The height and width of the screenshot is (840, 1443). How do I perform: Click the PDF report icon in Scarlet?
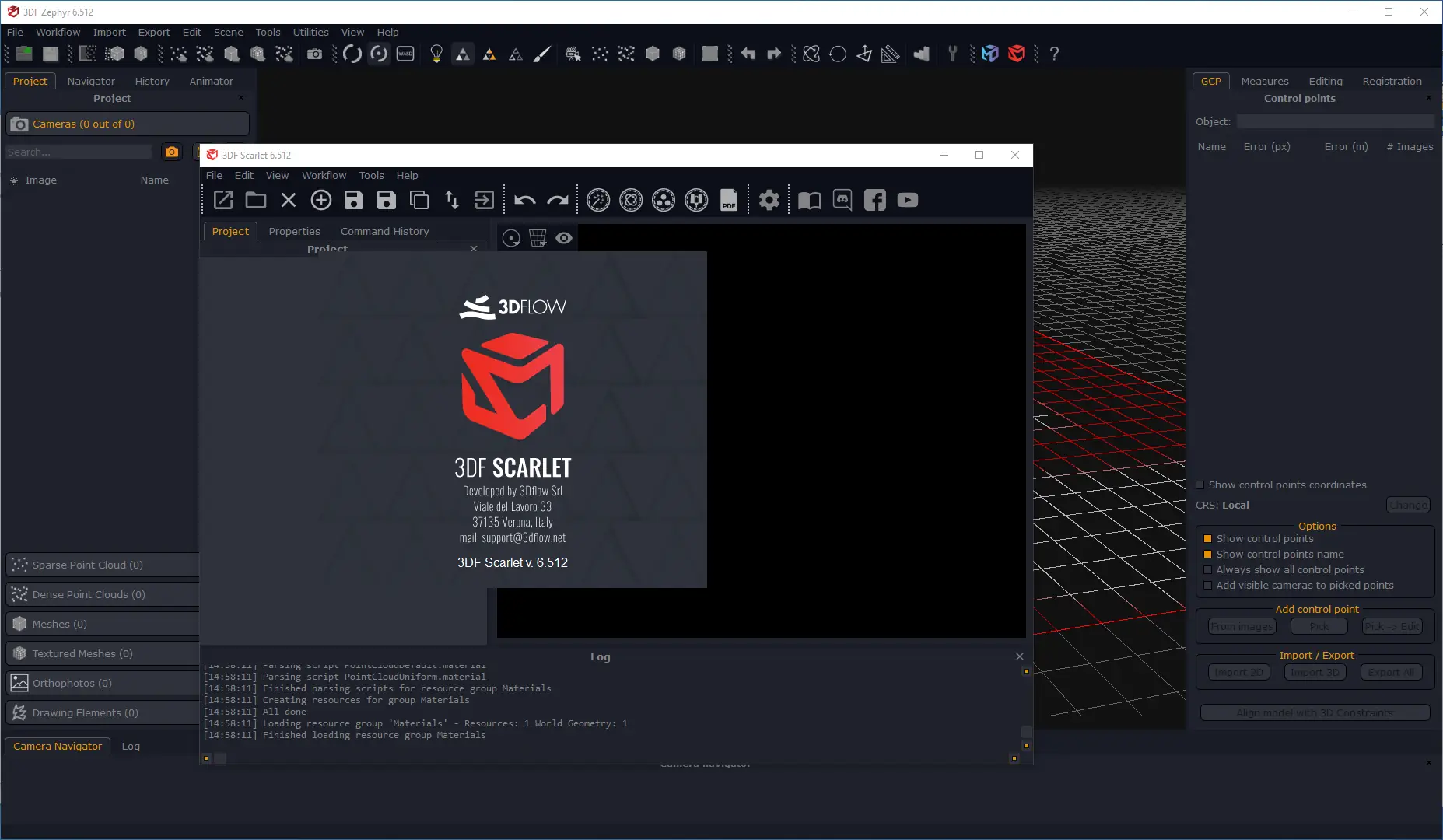click(729, 200)
